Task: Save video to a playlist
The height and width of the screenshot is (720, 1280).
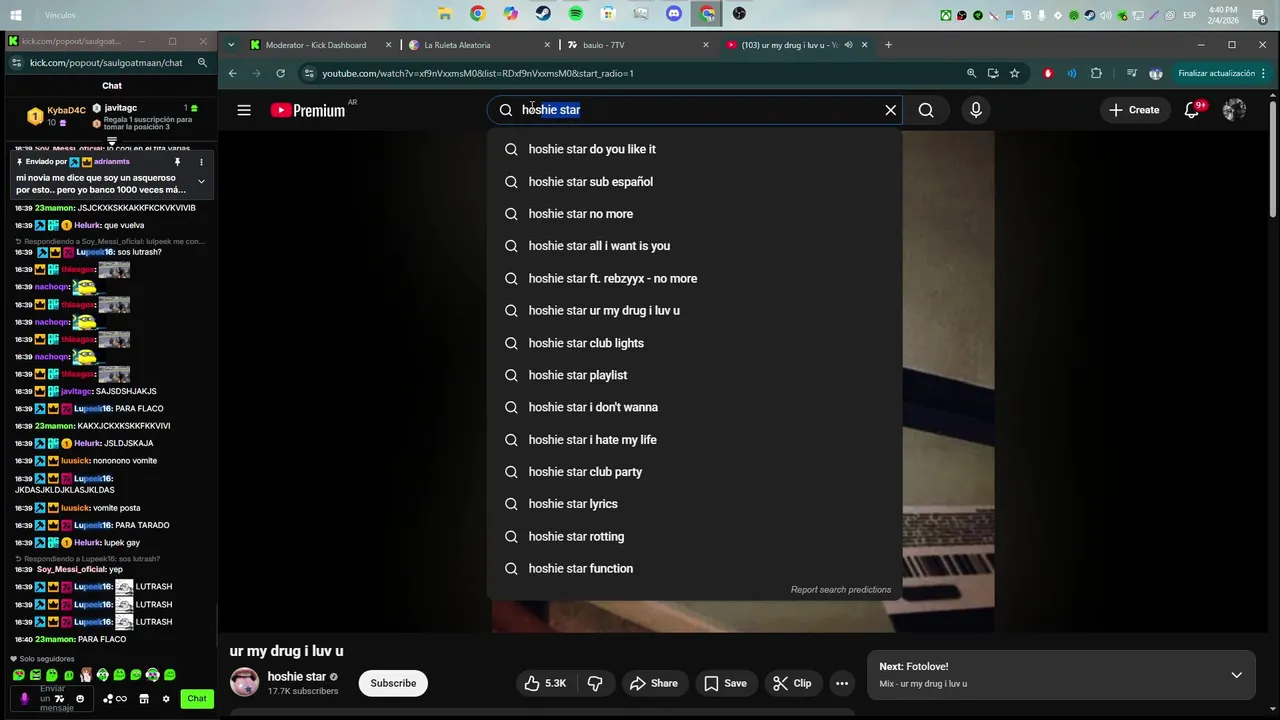Action: [725, 683]
